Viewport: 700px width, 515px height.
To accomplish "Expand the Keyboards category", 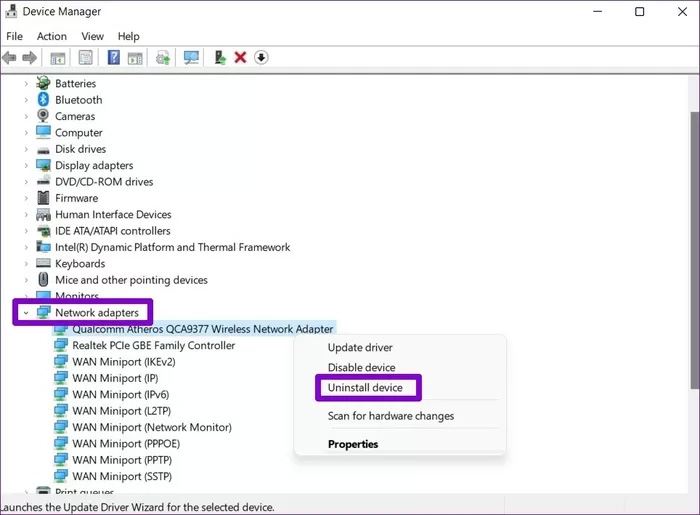I will (26, 264).
